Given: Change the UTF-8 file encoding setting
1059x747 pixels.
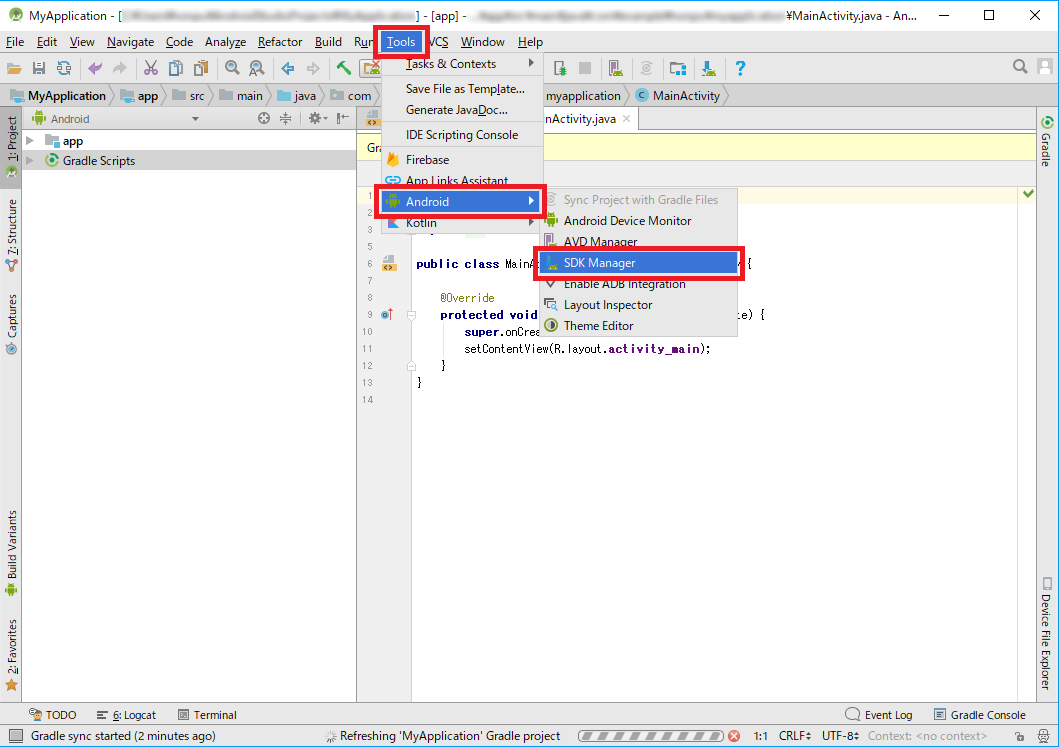Looking at the screenshot, I should [840, 736].
